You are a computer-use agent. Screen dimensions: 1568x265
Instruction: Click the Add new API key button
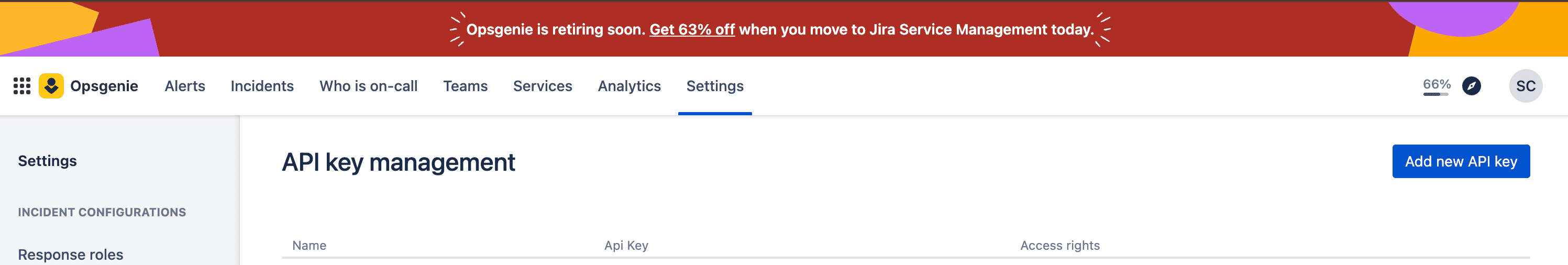tap(1460, 161)
